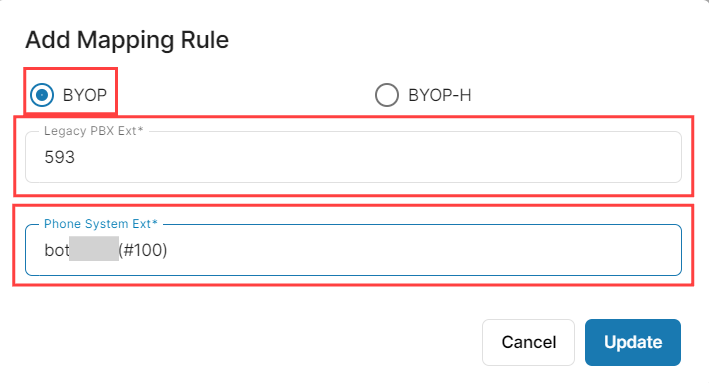Click the empty circle icon beside BYOP-H
Image resolution: width=709 pixels, height=383 pixels.
[x=387, y=95]
